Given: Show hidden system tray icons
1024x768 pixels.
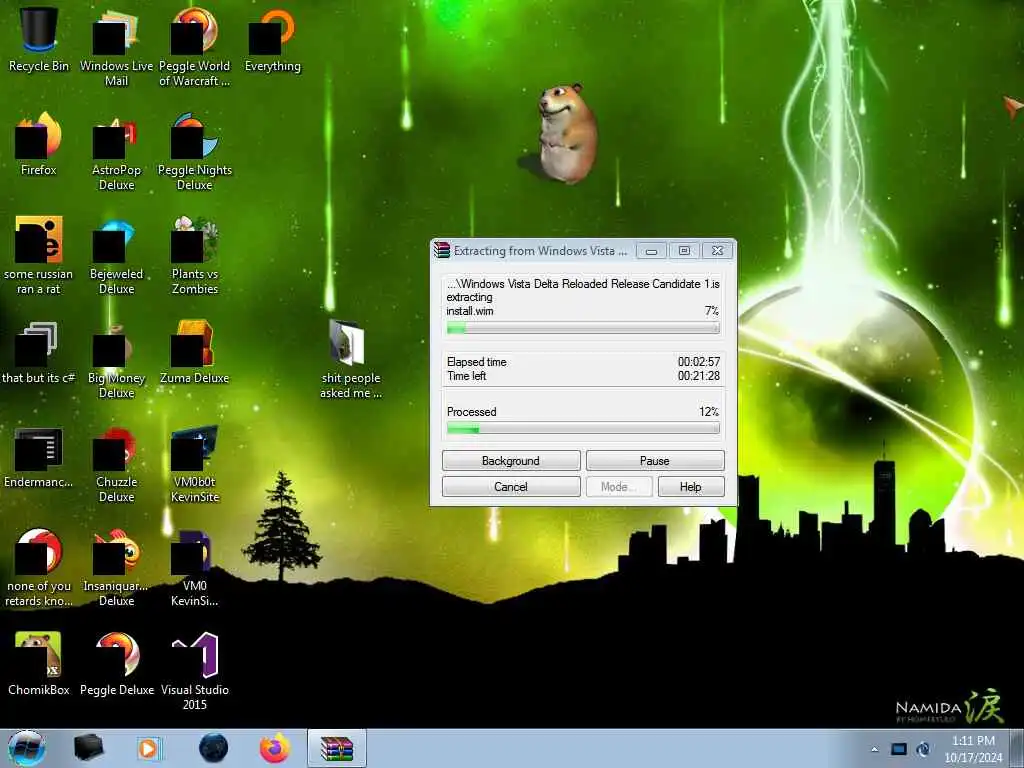Looking at the screenshot, I should 874,749.
